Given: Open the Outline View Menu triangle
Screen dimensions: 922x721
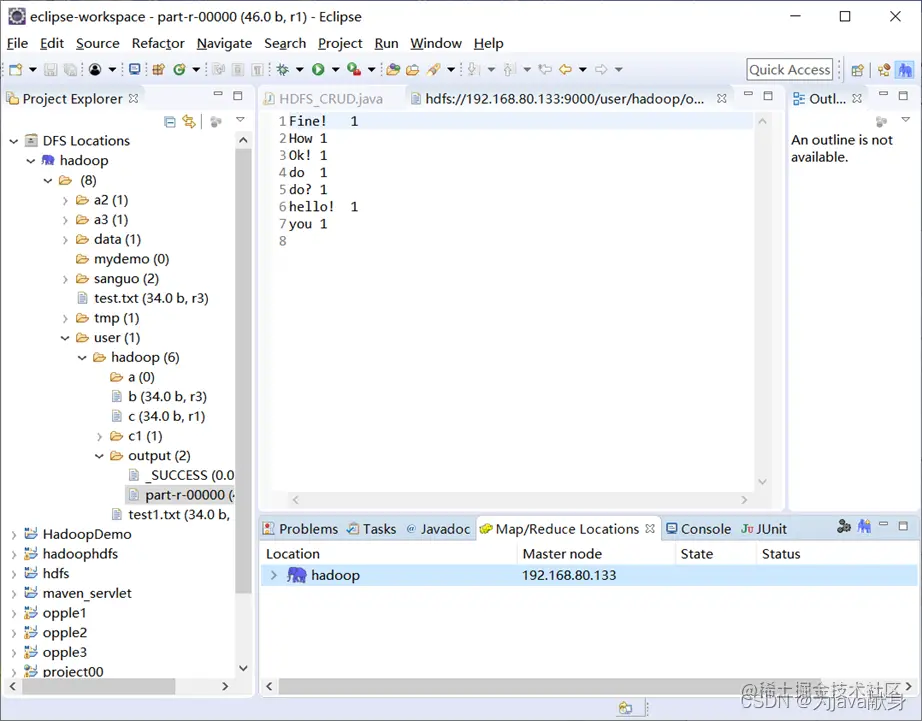Looking at the screenshot, I should coord(906,119).
